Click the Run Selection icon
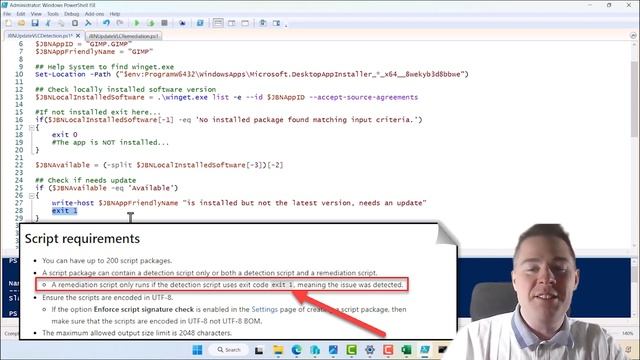 coord(151,23)
